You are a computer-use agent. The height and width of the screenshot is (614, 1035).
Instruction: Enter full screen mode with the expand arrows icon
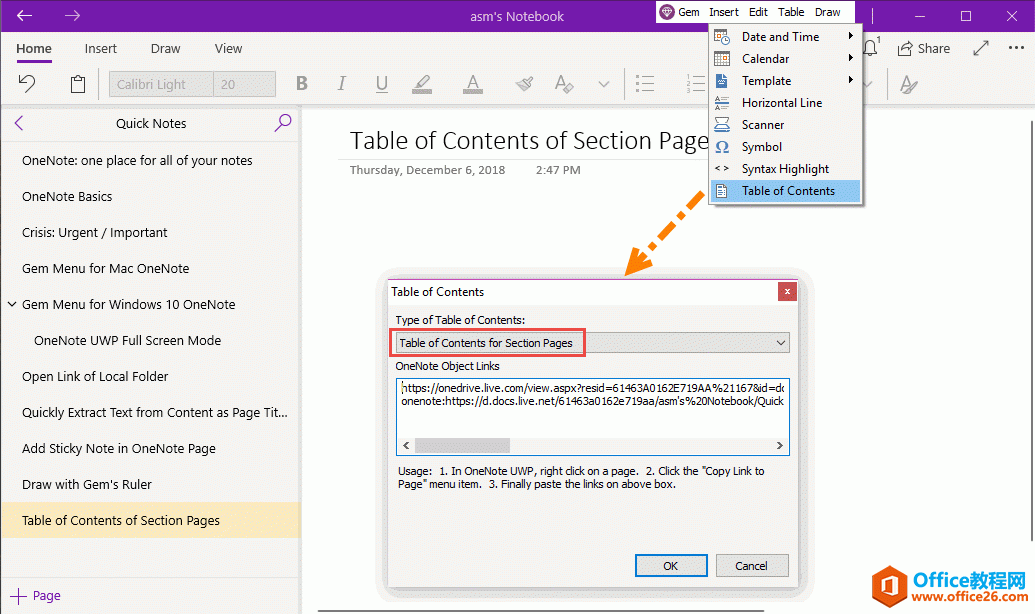[981, 48]
